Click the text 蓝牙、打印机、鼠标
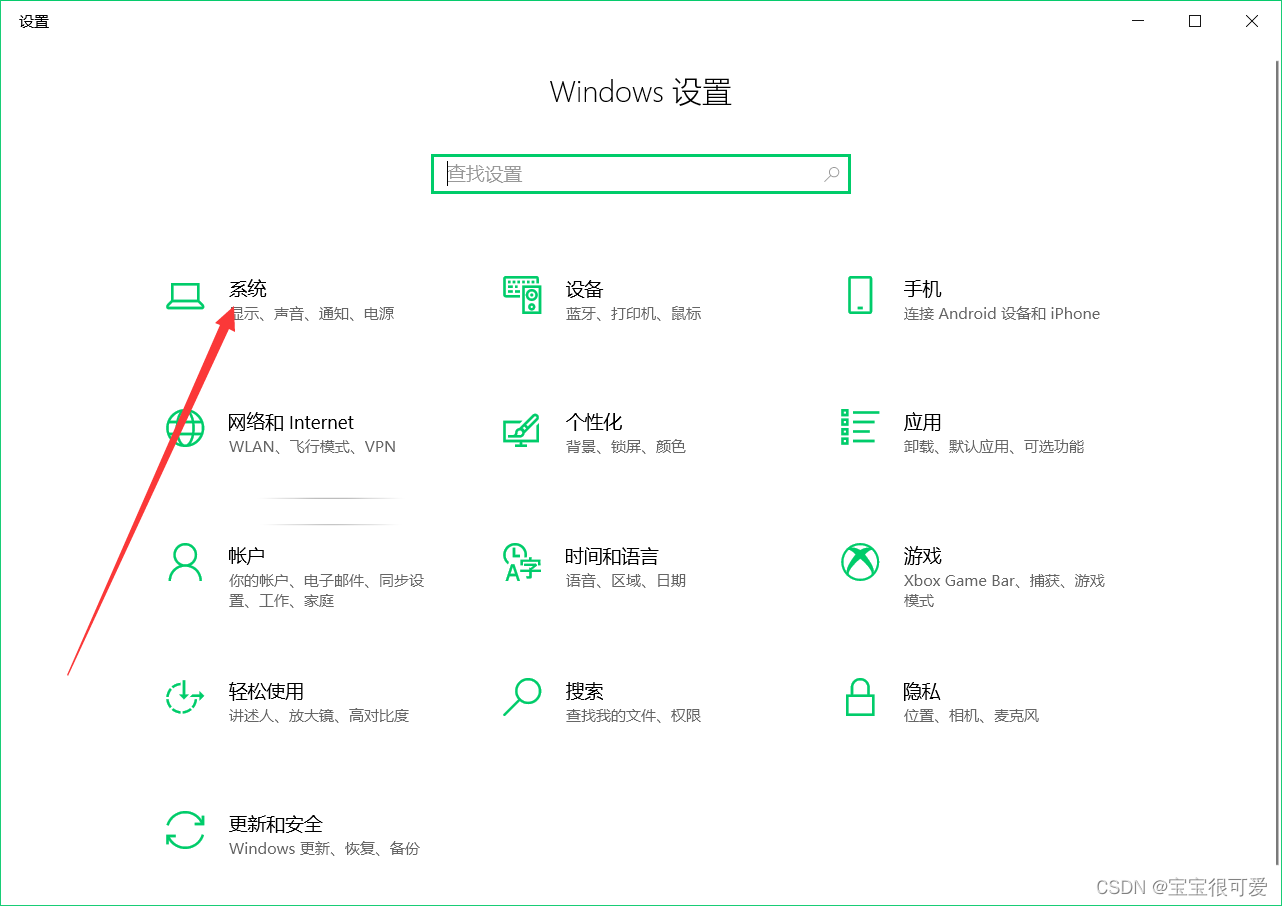The image size is (1282, 906). (x=634, y=314)
